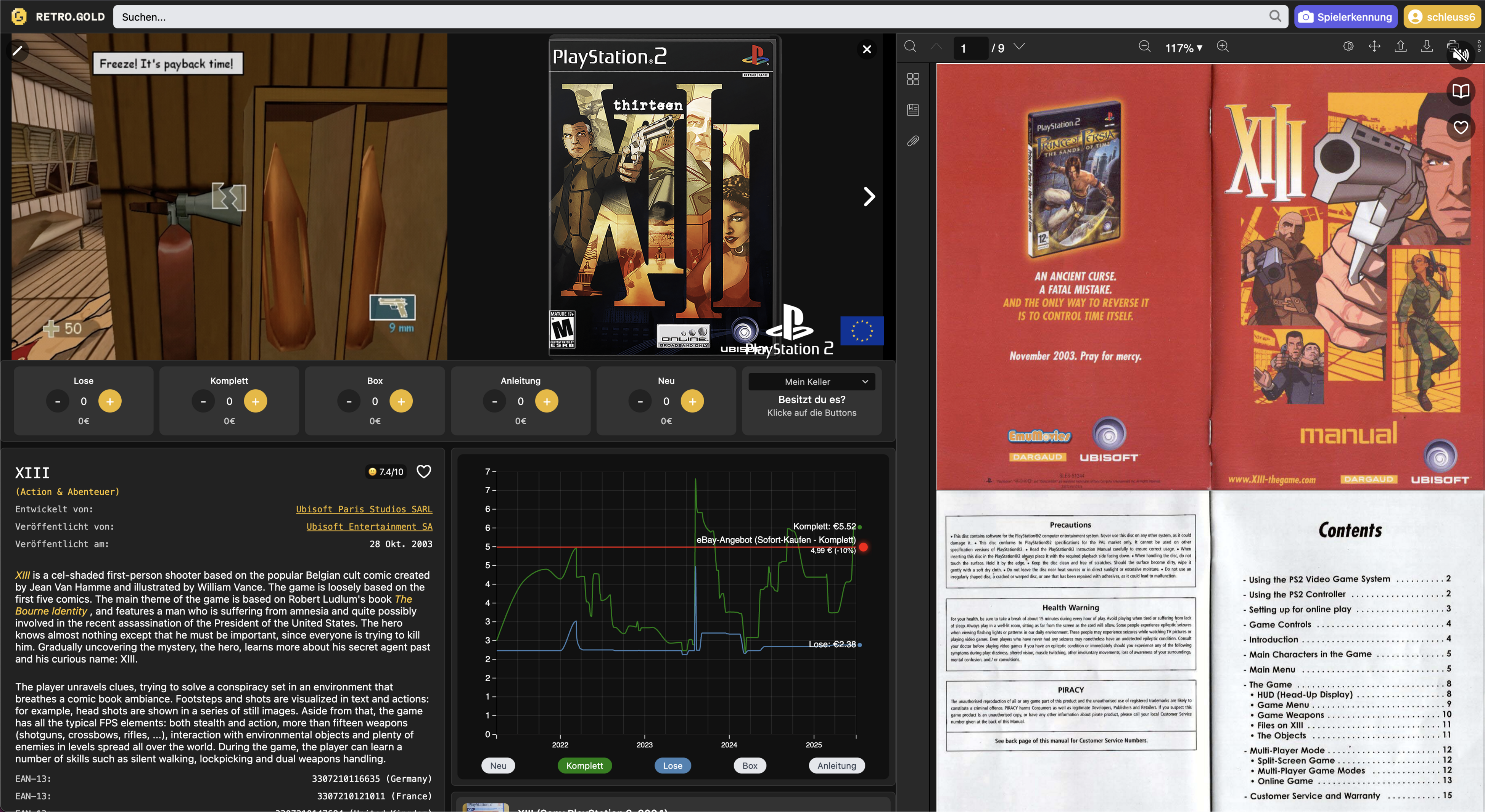Click the European Union flag icon
This screenshot has height=812, width=1485.
[x=862, y=331]
